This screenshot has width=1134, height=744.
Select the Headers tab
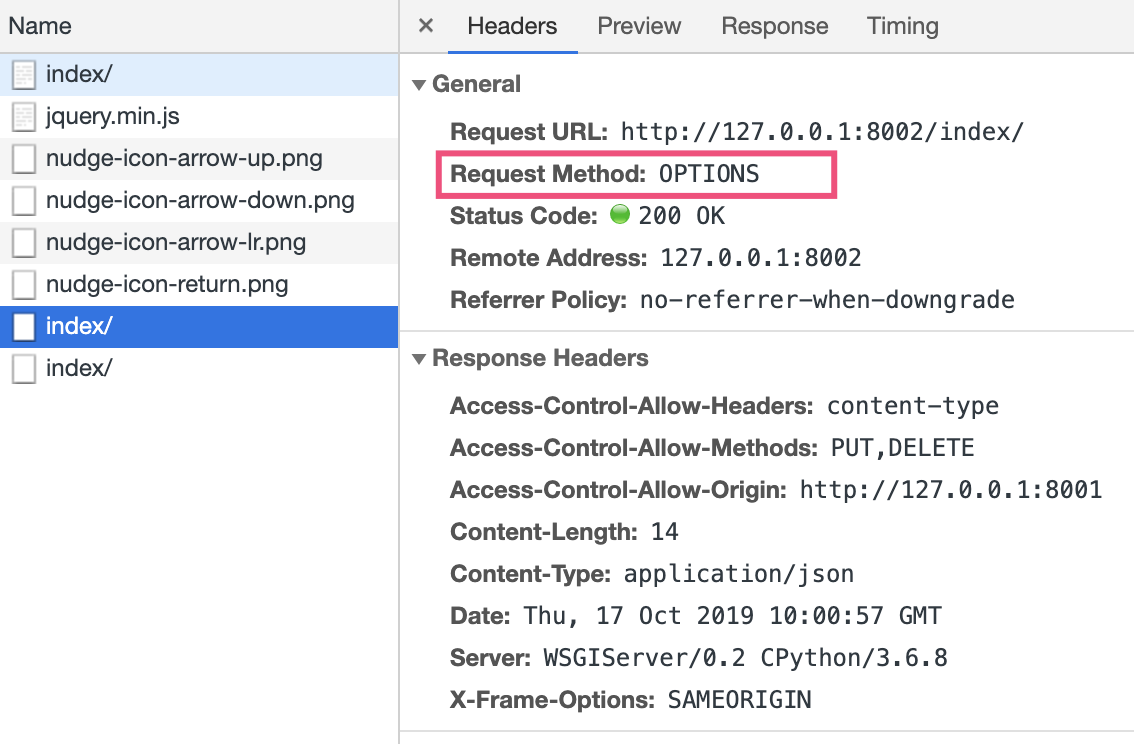point(512,26)
